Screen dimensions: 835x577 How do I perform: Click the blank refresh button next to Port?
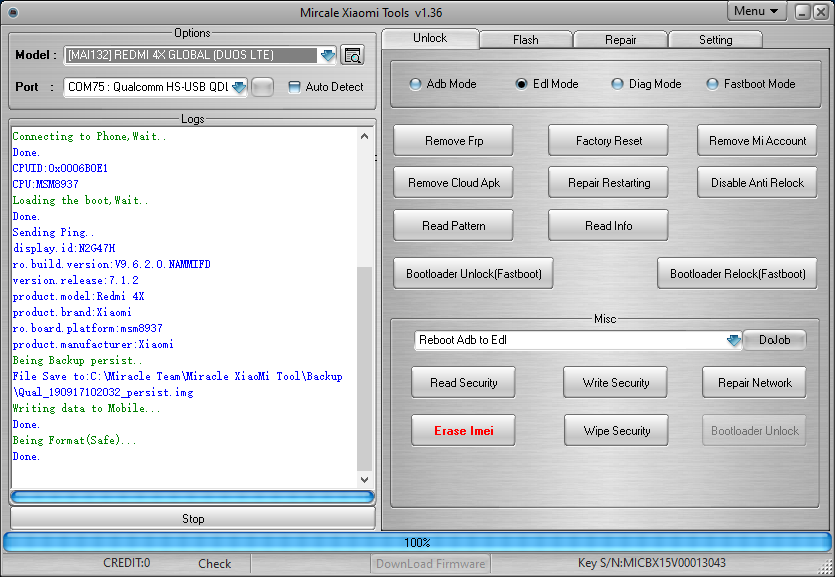262,87
